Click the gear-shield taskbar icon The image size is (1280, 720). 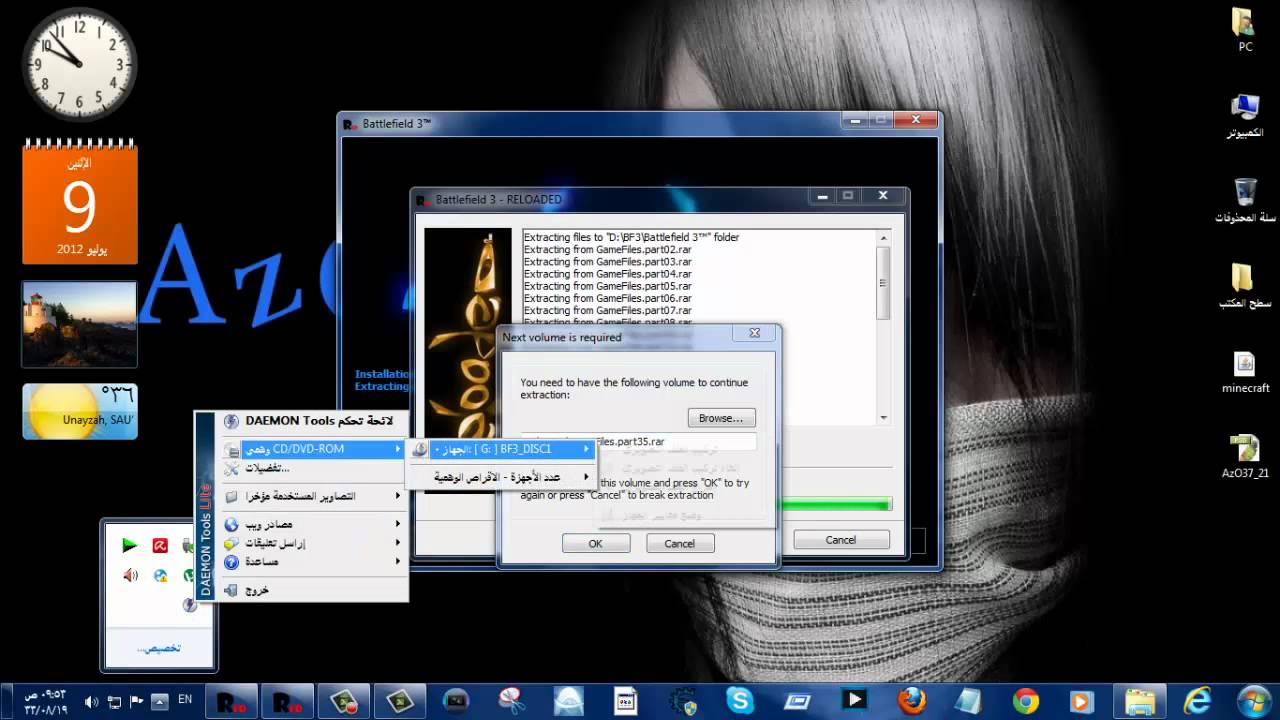(x=683, y=700)
